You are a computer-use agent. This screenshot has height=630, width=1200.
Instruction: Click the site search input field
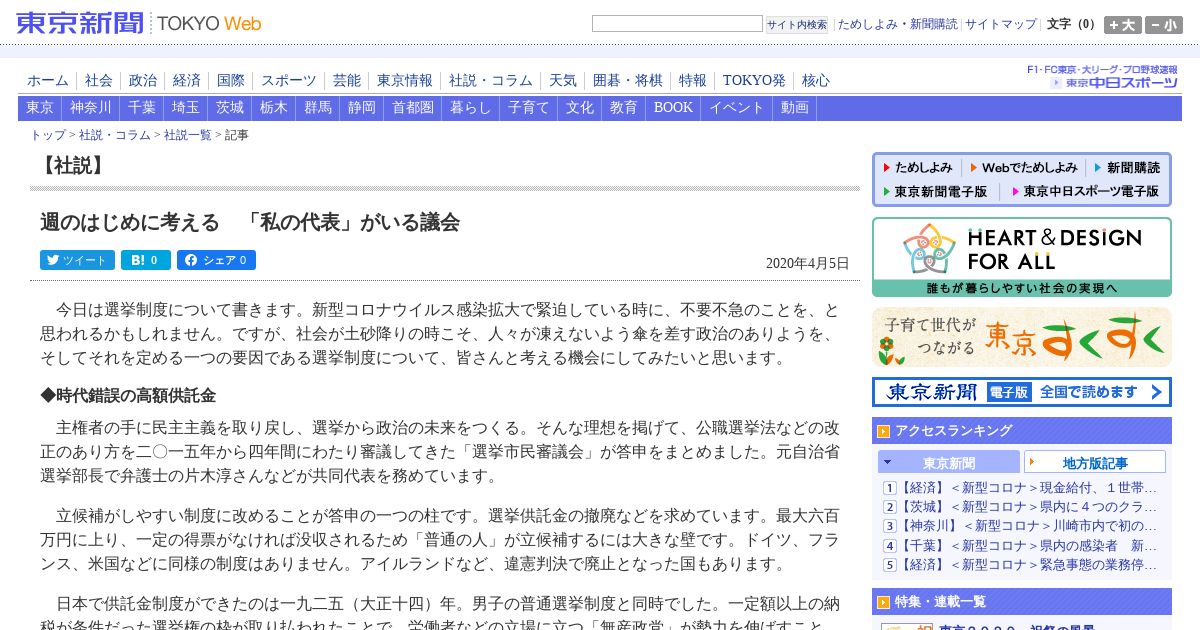click(x=677, y=24)
